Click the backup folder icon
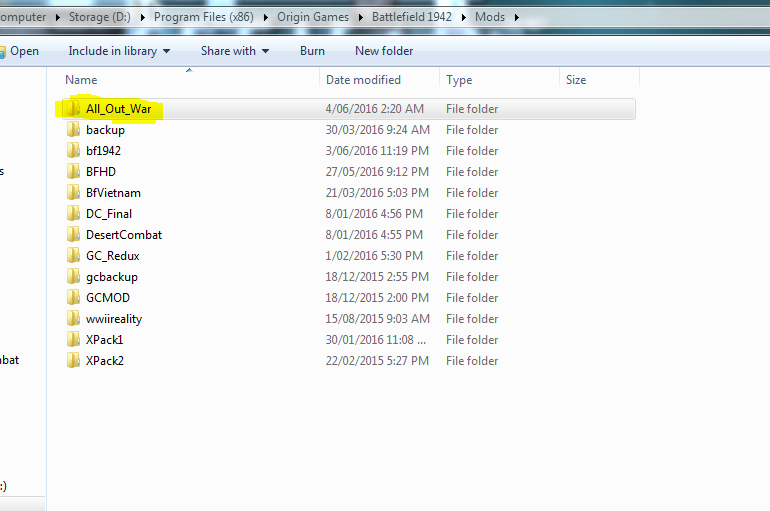 [73, 130]
